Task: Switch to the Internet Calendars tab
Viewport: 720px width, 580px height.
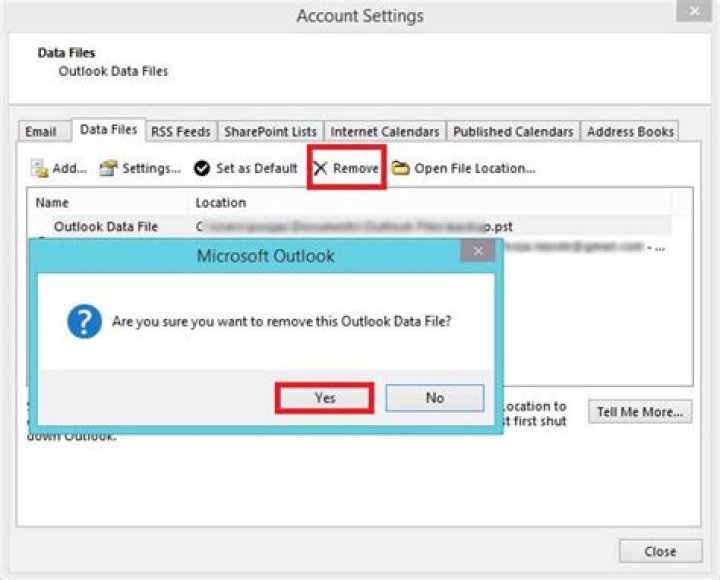Action: [384, 132]
